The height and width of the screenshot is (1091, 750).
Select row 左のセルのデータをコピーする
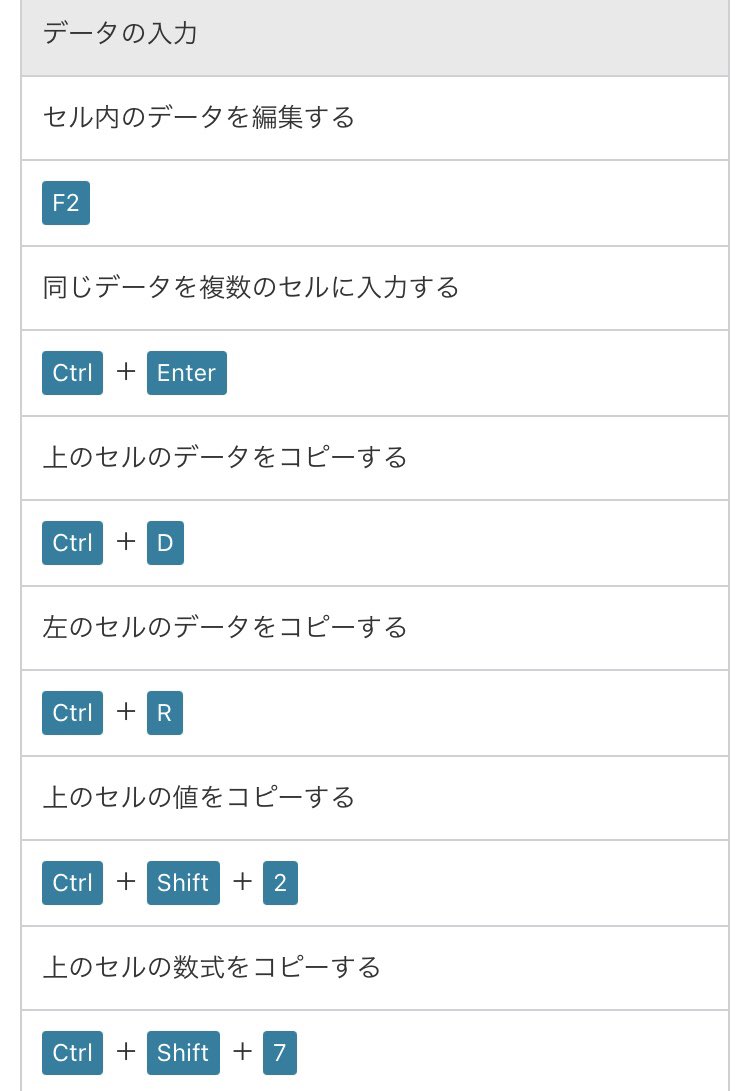[x=375, y=628]
